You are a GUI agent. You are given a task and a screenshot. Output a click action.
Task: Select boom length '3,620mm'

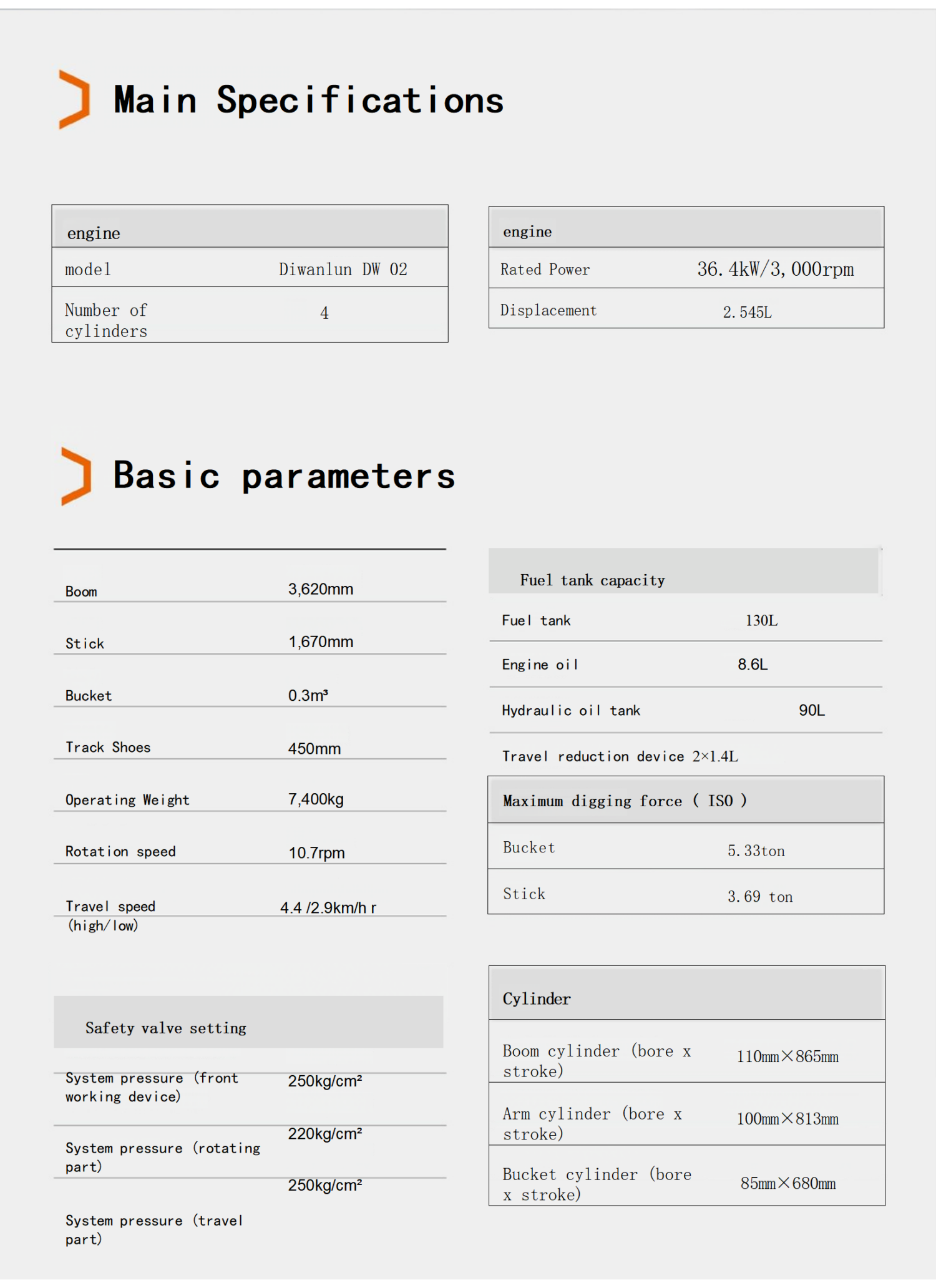coord(321,589)
